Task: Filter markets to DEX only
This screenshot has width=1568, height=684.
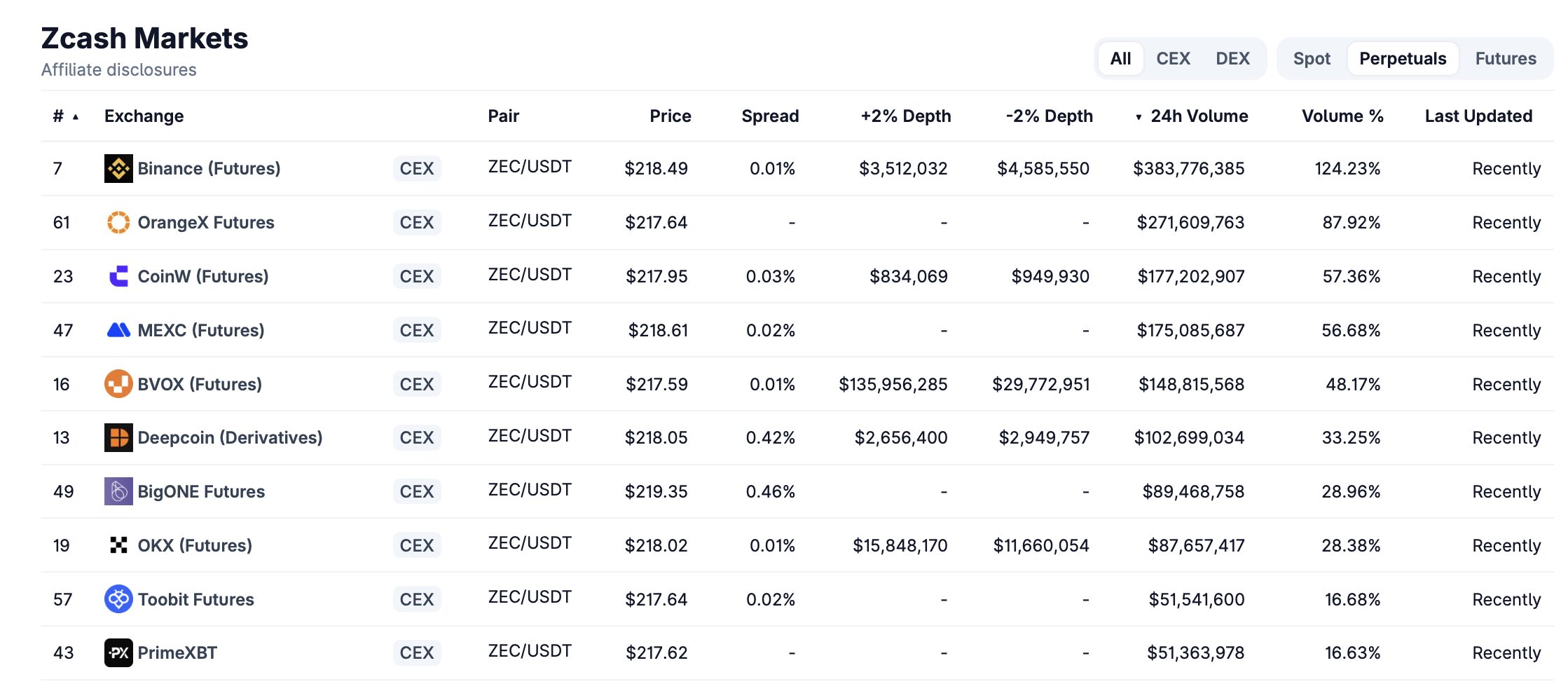Action: (1232, 59)
